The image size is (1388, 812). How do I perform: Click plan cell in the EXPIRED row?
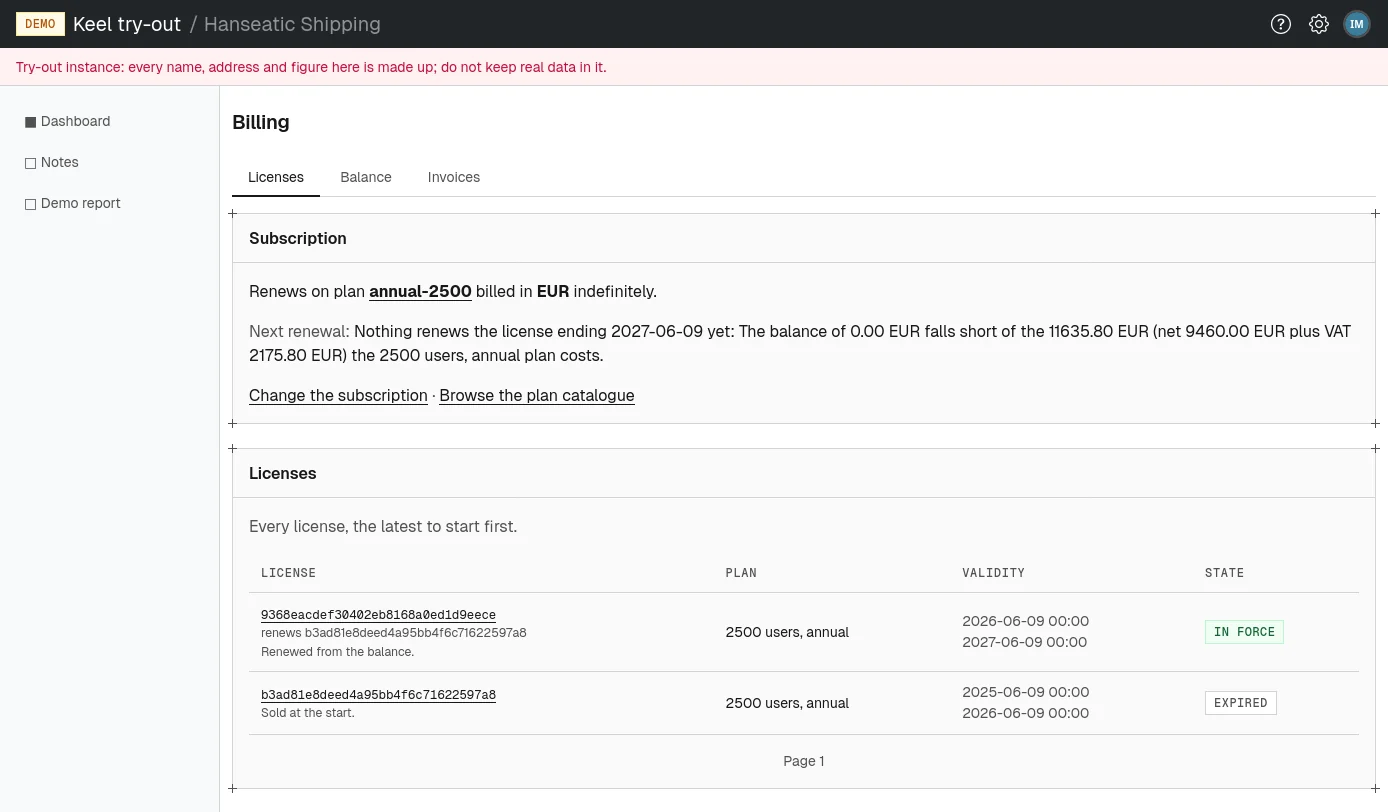[787, 703]
